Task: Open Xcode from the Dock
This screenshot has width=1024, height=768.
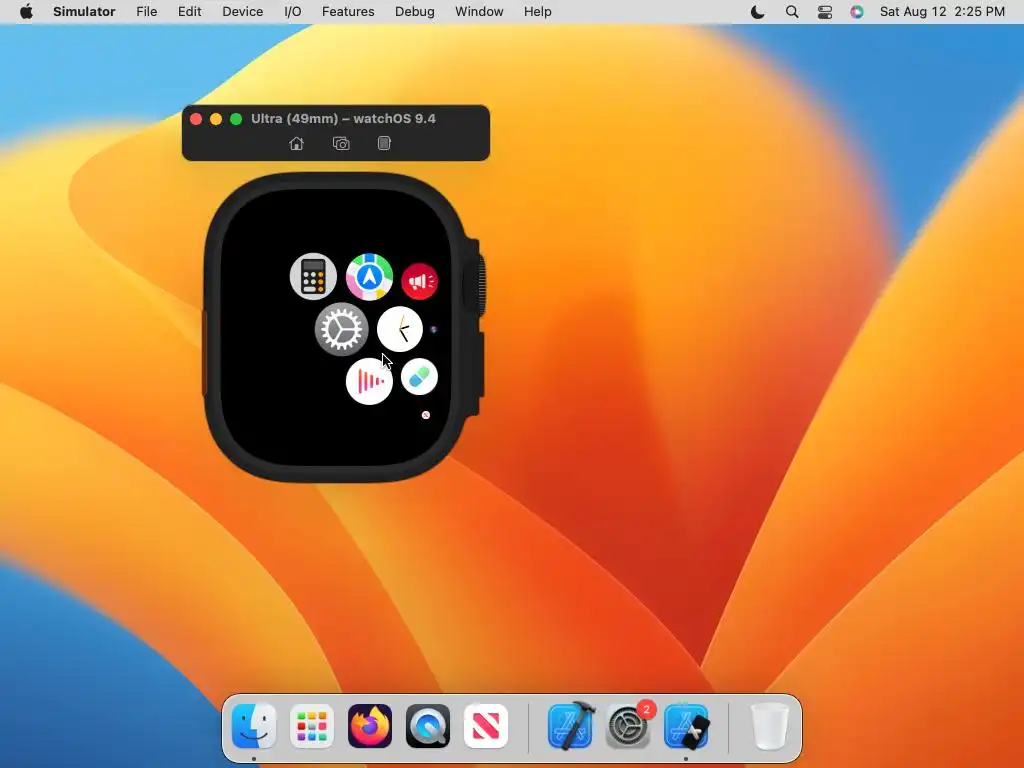Action: pyautogui.click(x=571, y=726)
